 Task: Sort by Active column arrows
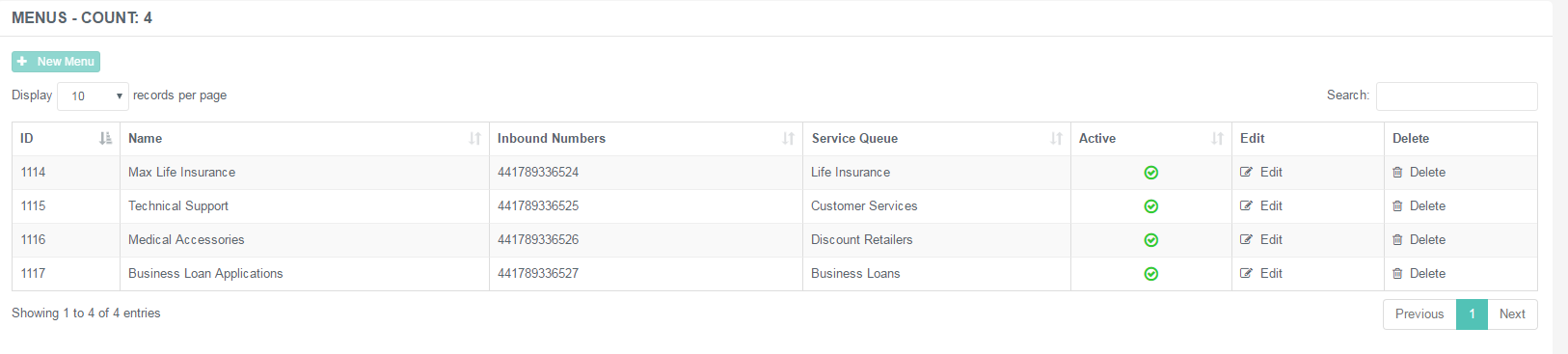[1217, 138]
